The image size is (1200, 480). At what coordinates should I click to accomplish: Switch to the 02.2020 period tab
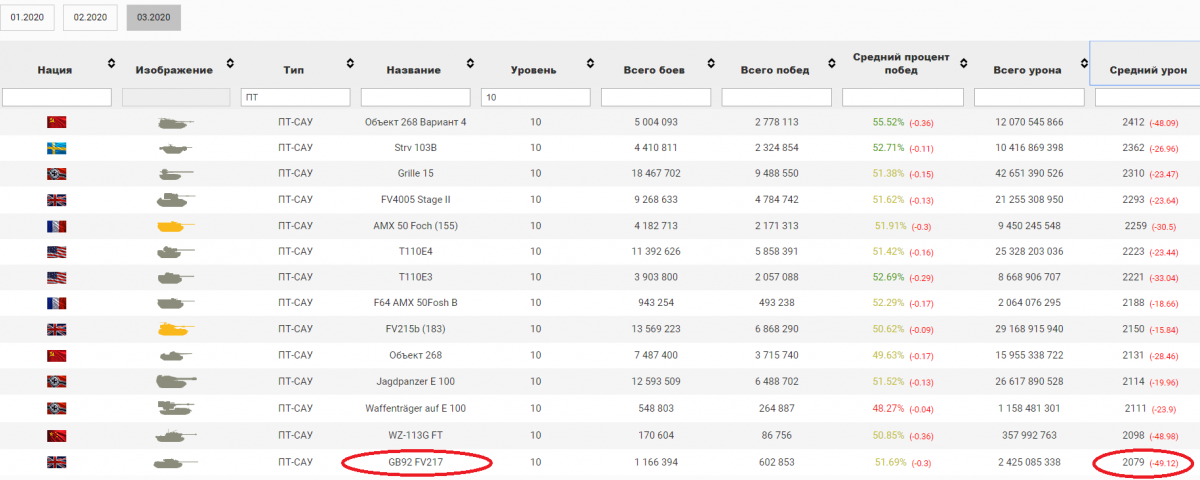pos(90,17)
